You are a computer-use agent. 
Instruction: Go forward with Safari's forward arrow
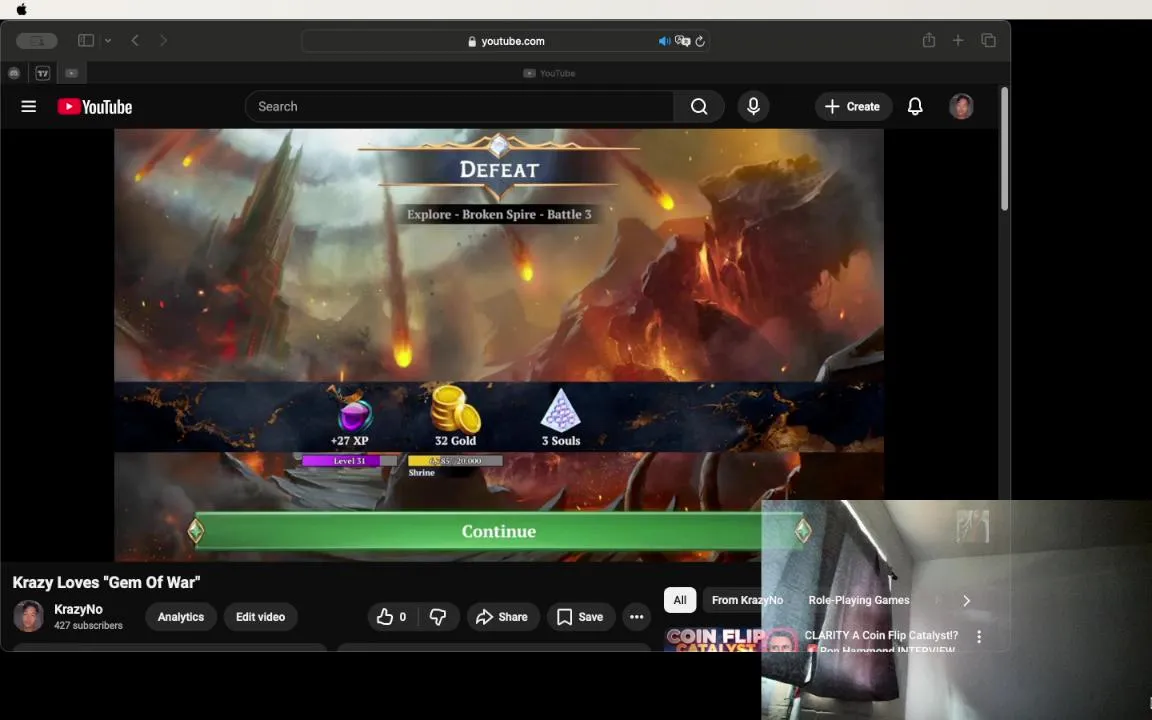pyautogui.click(x=163, y=40)
